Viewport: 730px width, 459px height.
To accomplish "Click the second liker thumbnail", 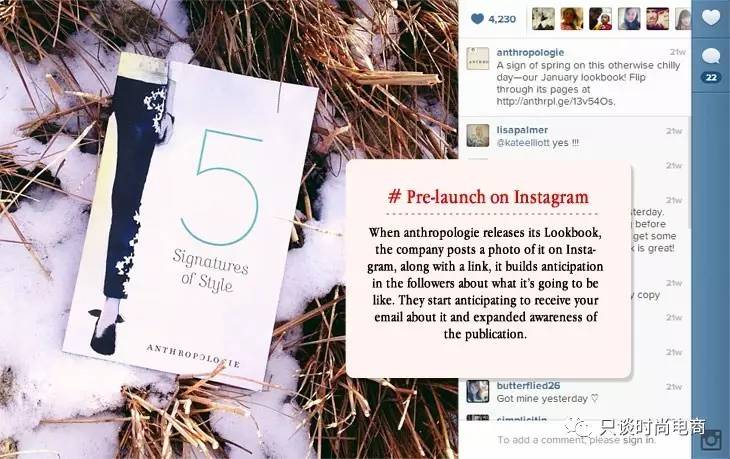I will pyautogui.click(x=572, y=19).
